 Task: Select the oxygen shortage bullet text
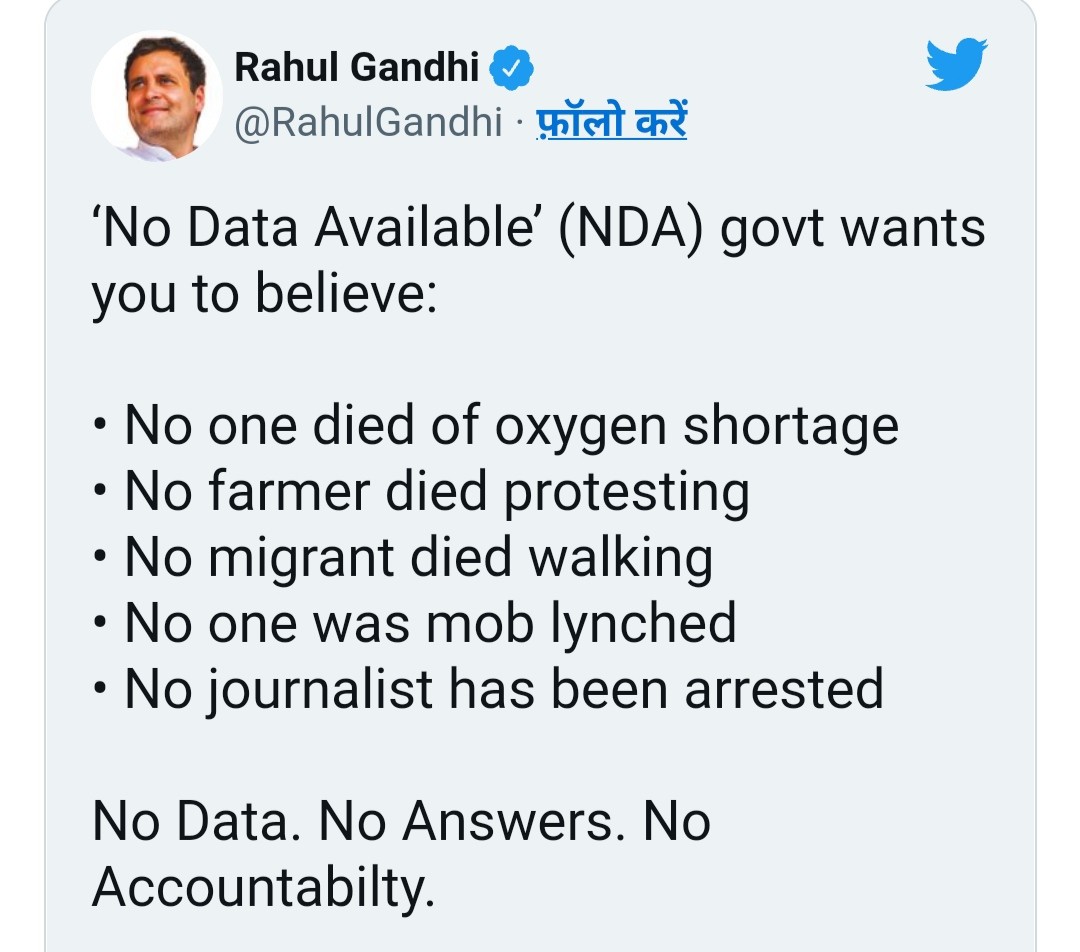(511, 427)
